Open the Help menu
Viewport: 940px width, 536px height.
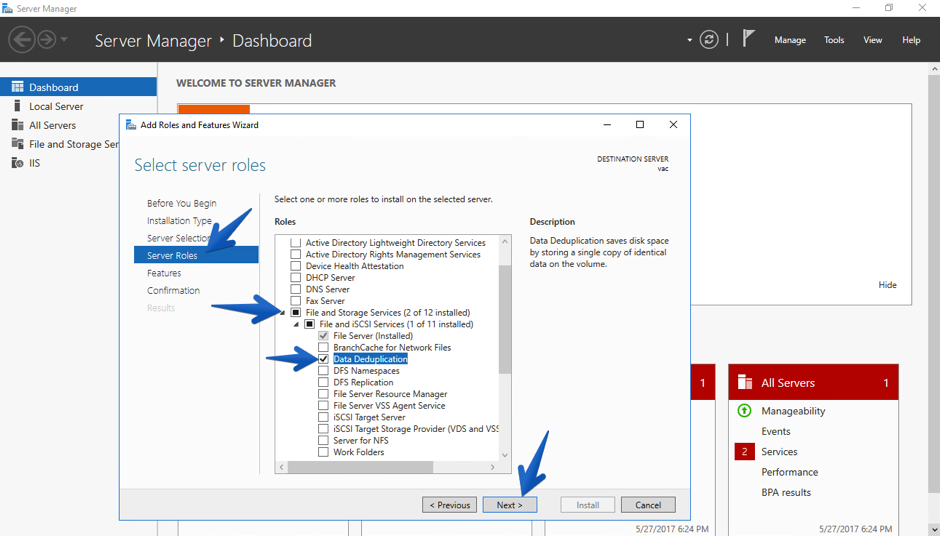911,40
